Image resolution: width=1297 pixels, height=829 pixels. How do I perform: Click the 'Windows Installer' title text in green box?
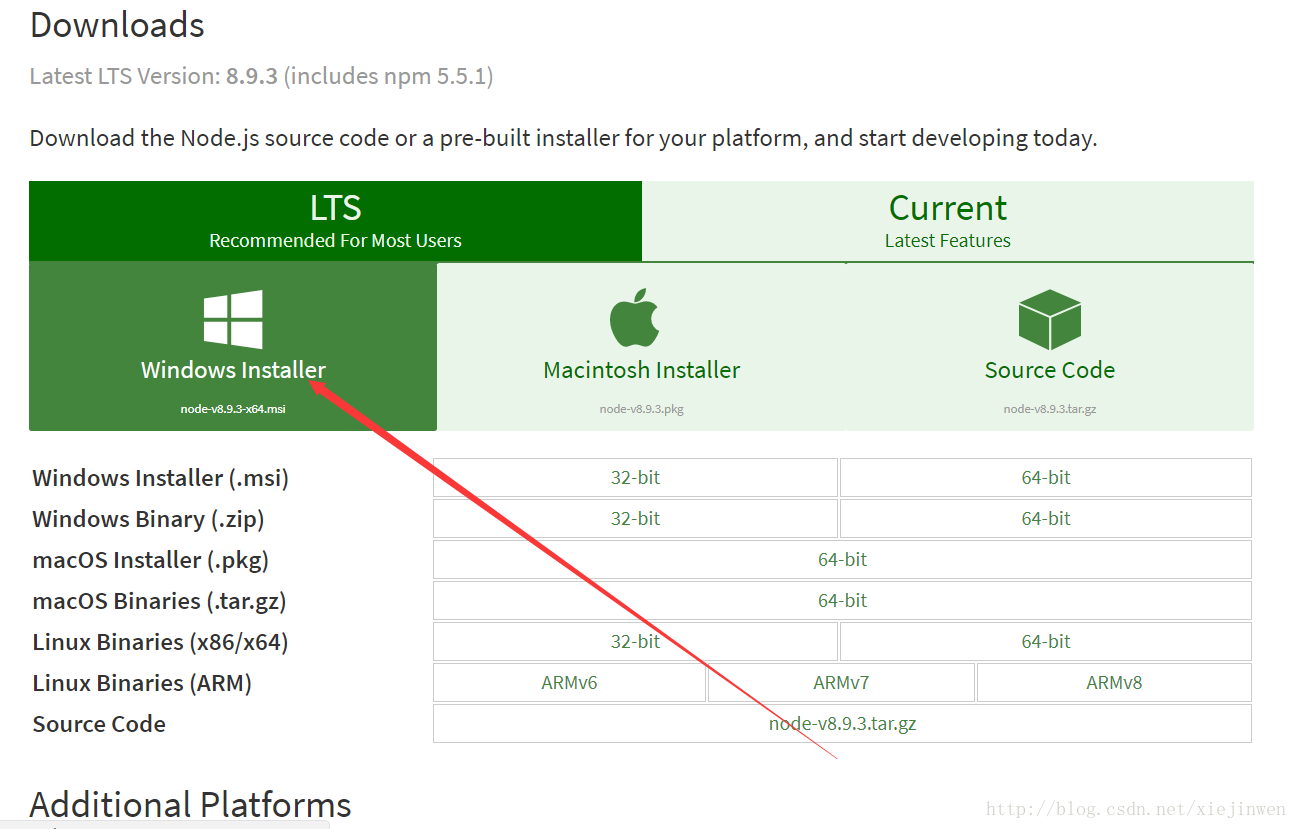point(233,370)
